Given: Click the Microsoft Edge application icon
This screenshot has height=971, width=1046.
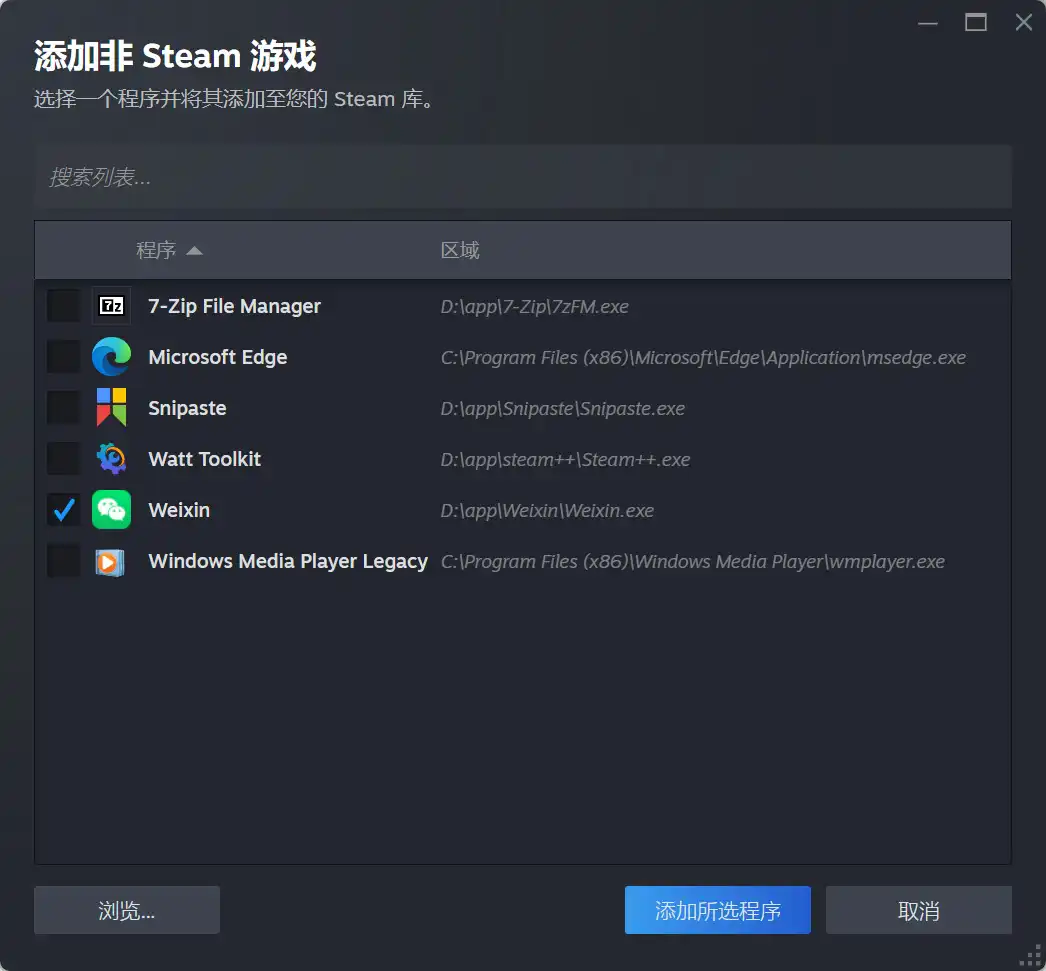Looking at the screenshot, I should [111, 357].
